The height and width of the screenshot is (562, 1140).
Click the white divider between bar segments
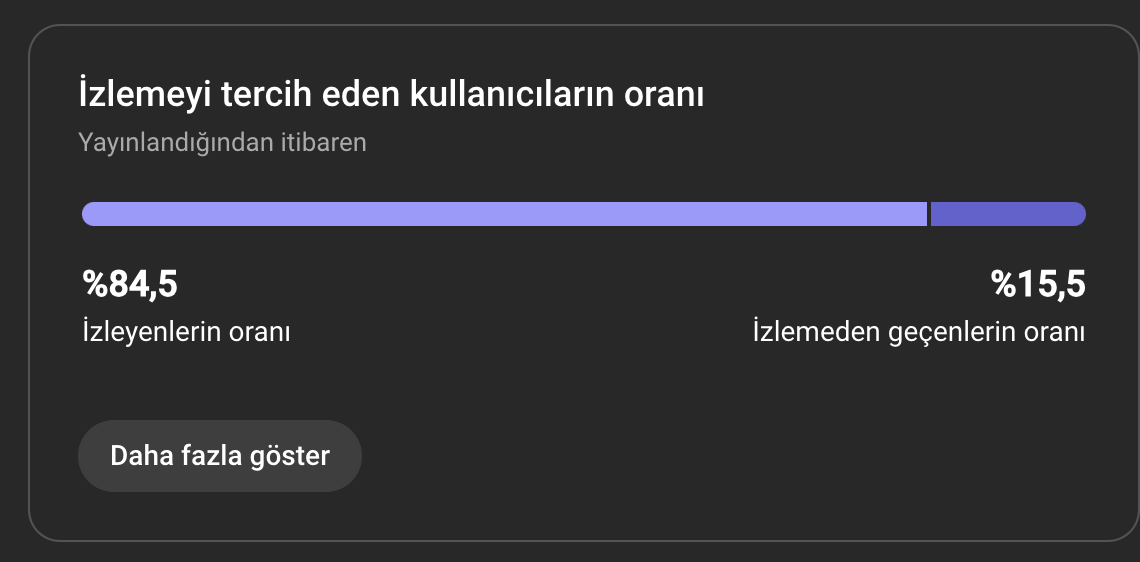(929, 214)
